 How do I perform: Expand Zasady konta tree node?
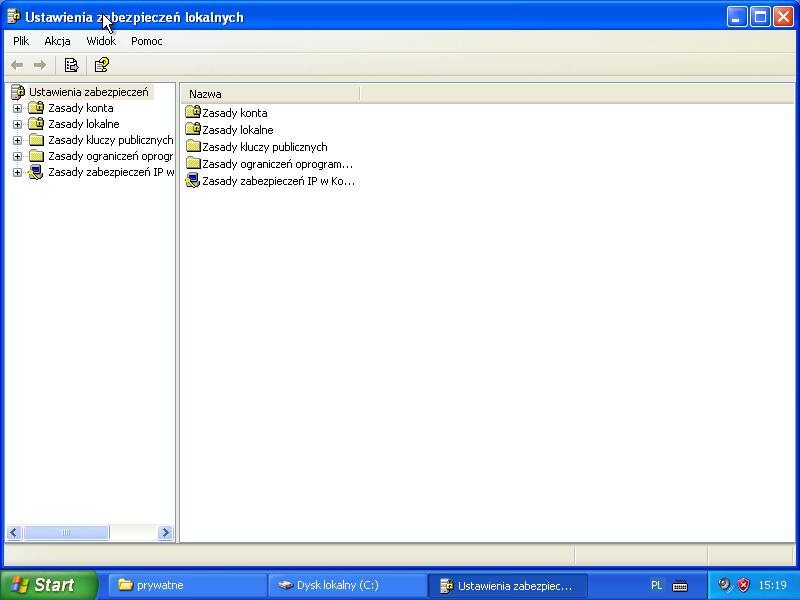coord(17,108)
